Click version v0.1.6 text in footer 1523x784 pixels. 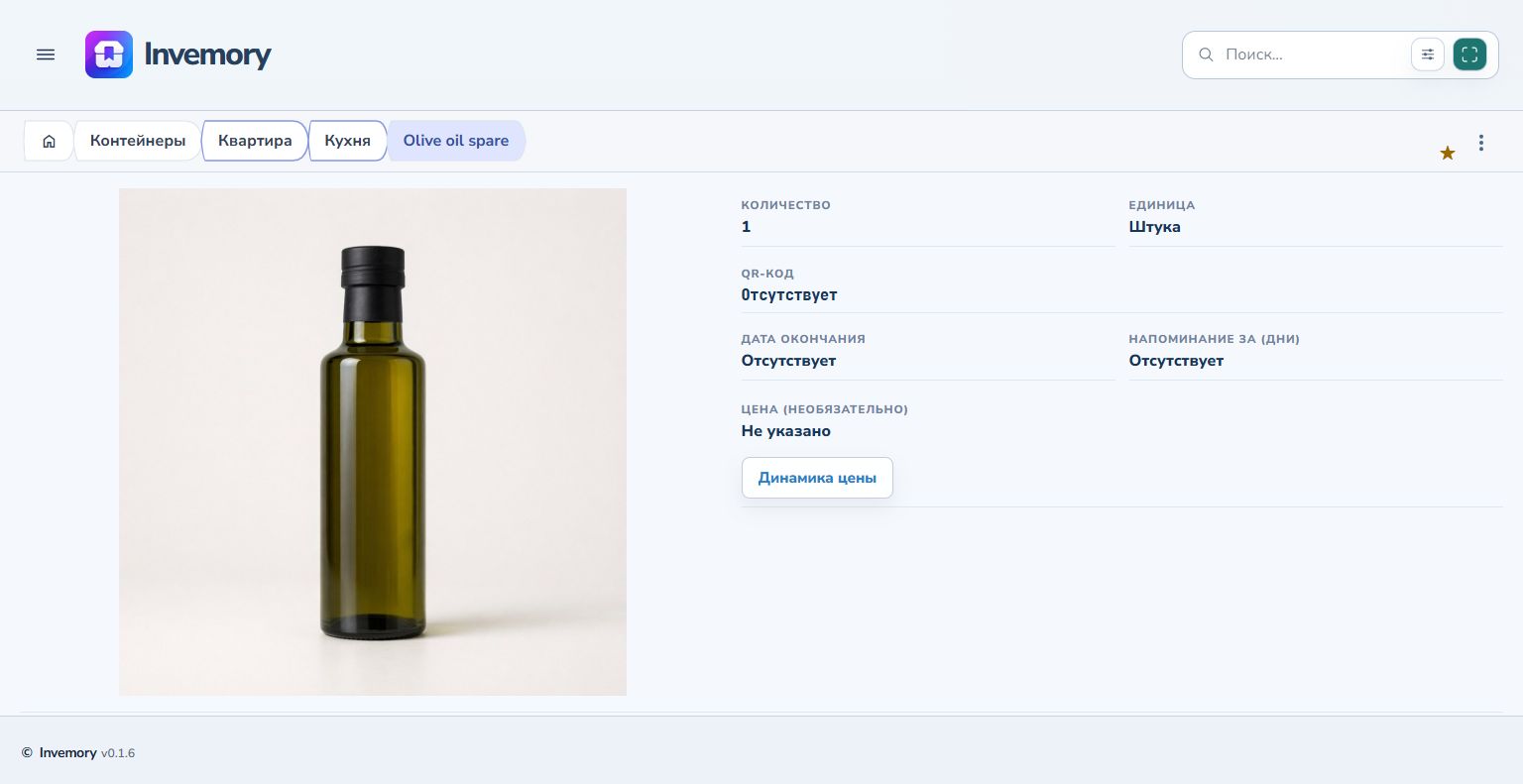(118, 753)
